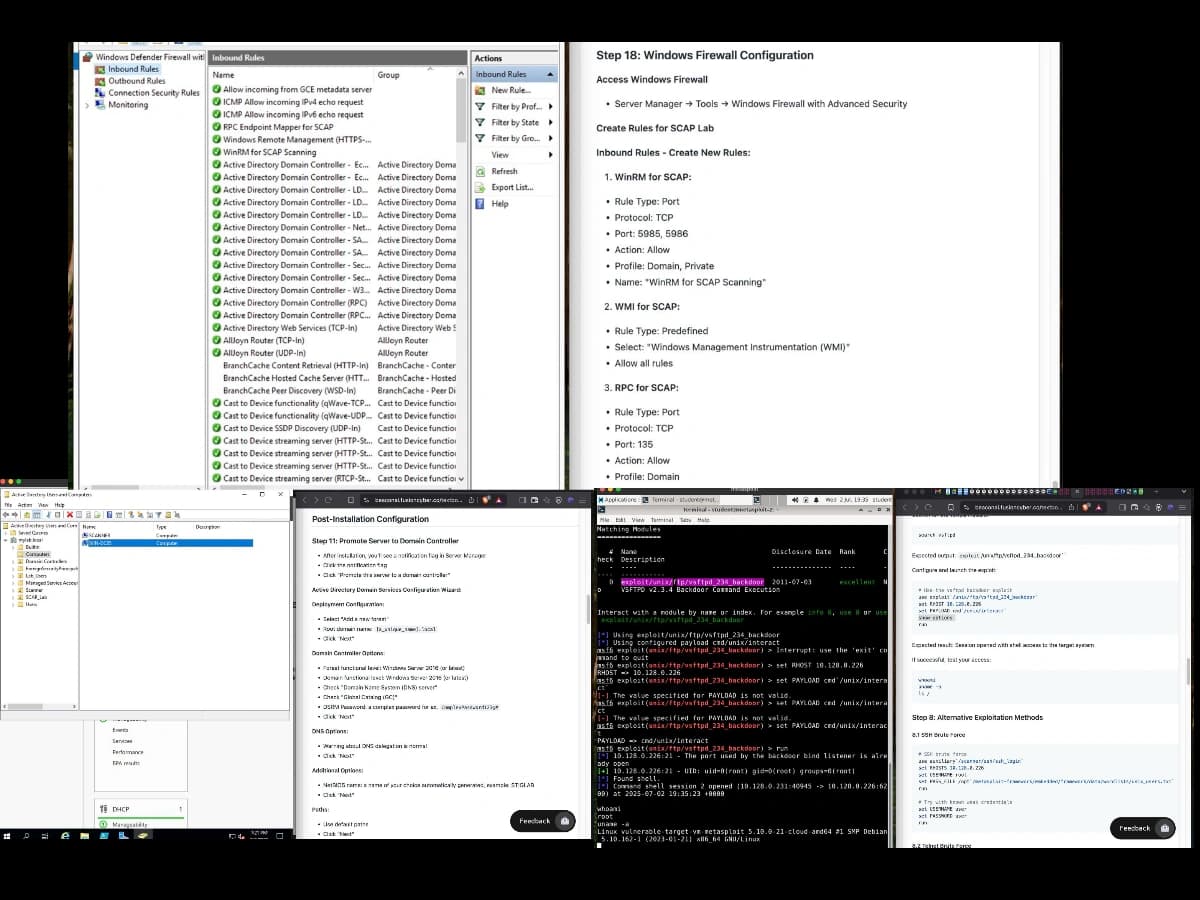Click Feedback button on Post-Installation page
Viewport: 1200px width, 900px height.
pos(543,821)
